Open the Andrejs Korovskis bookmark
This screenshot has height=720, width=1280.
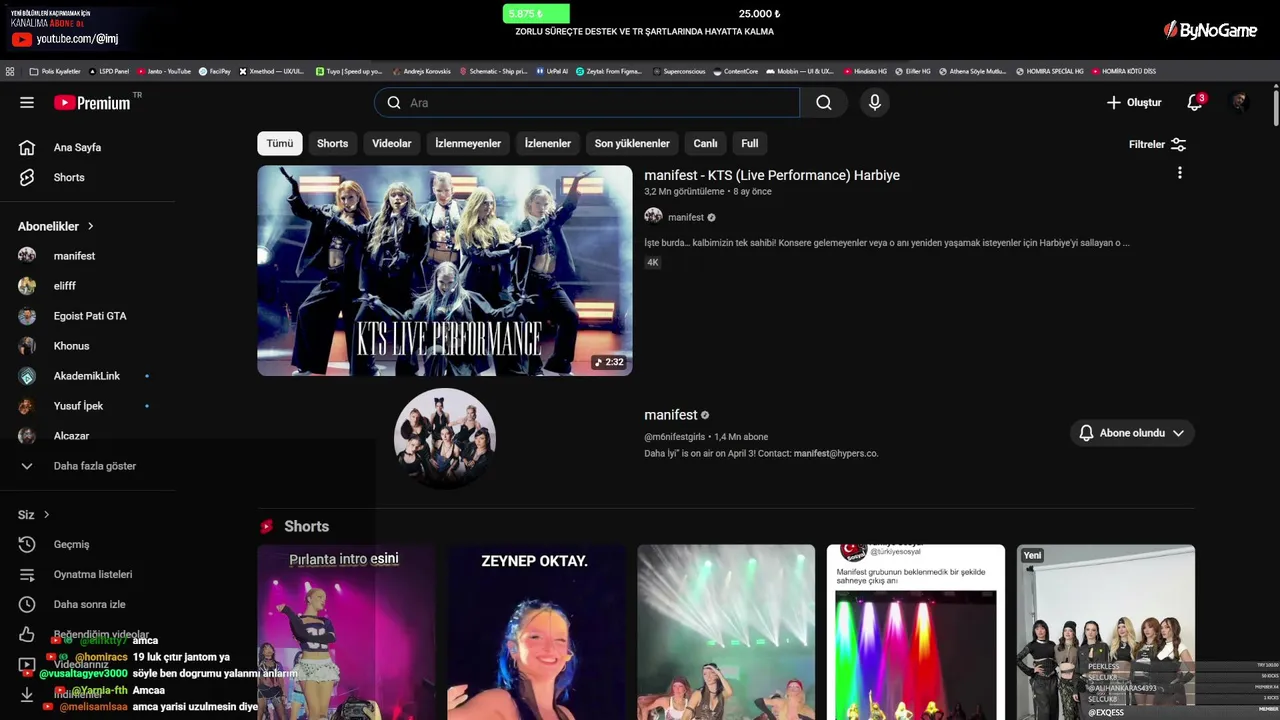[421, 72]
